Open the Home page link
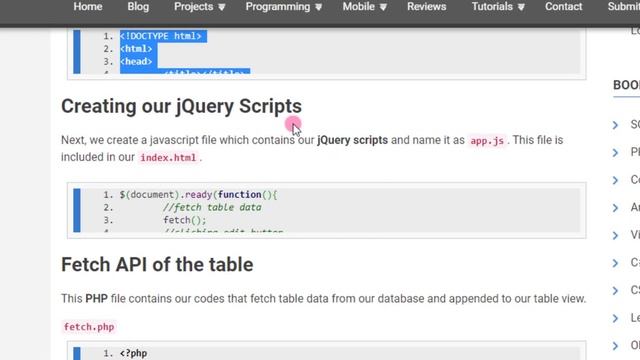 coord(88,7)
